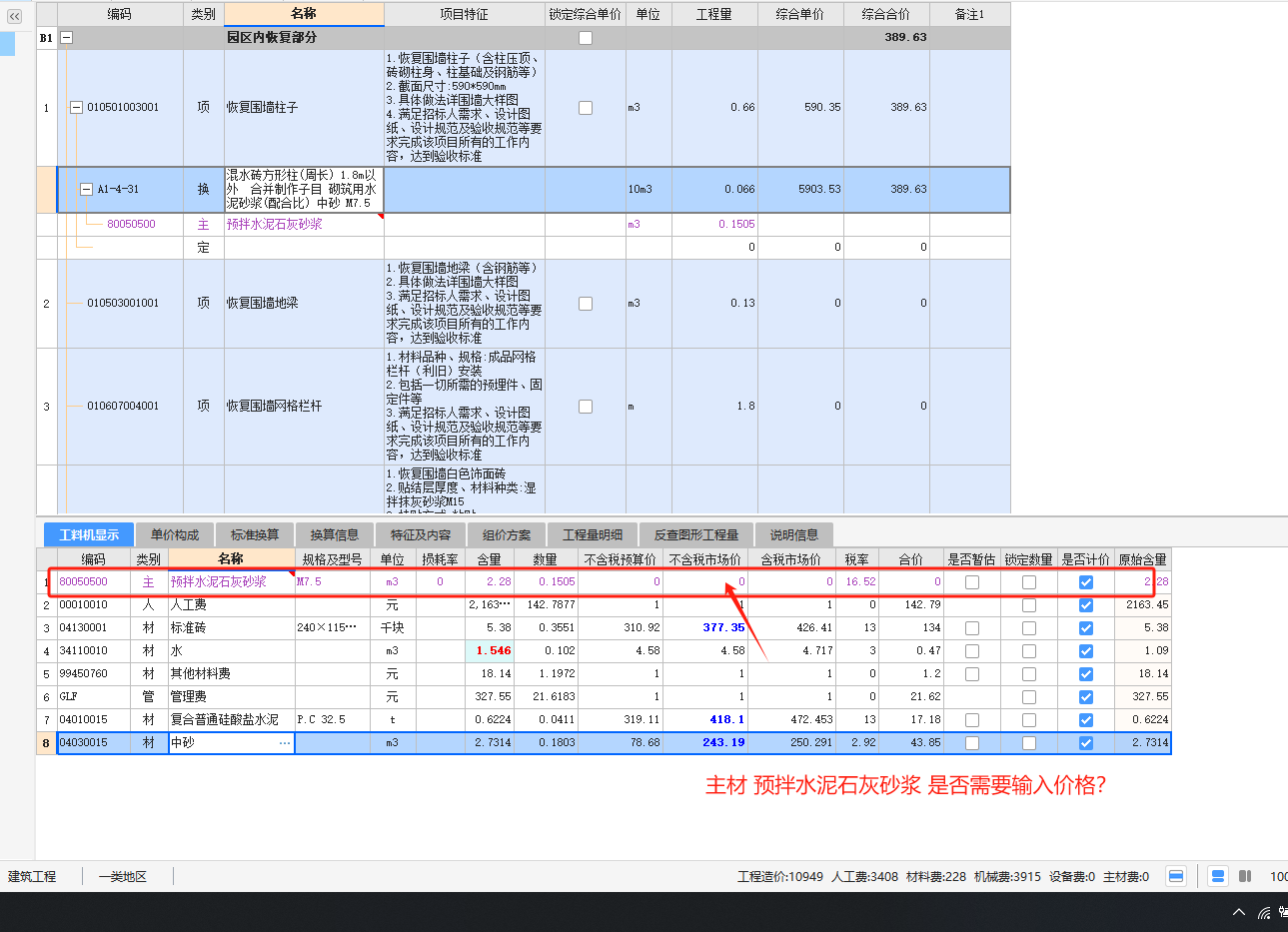Click the single-pane layout icon in status bar
Screen dimensions: 1288x932
[1176, 876]
